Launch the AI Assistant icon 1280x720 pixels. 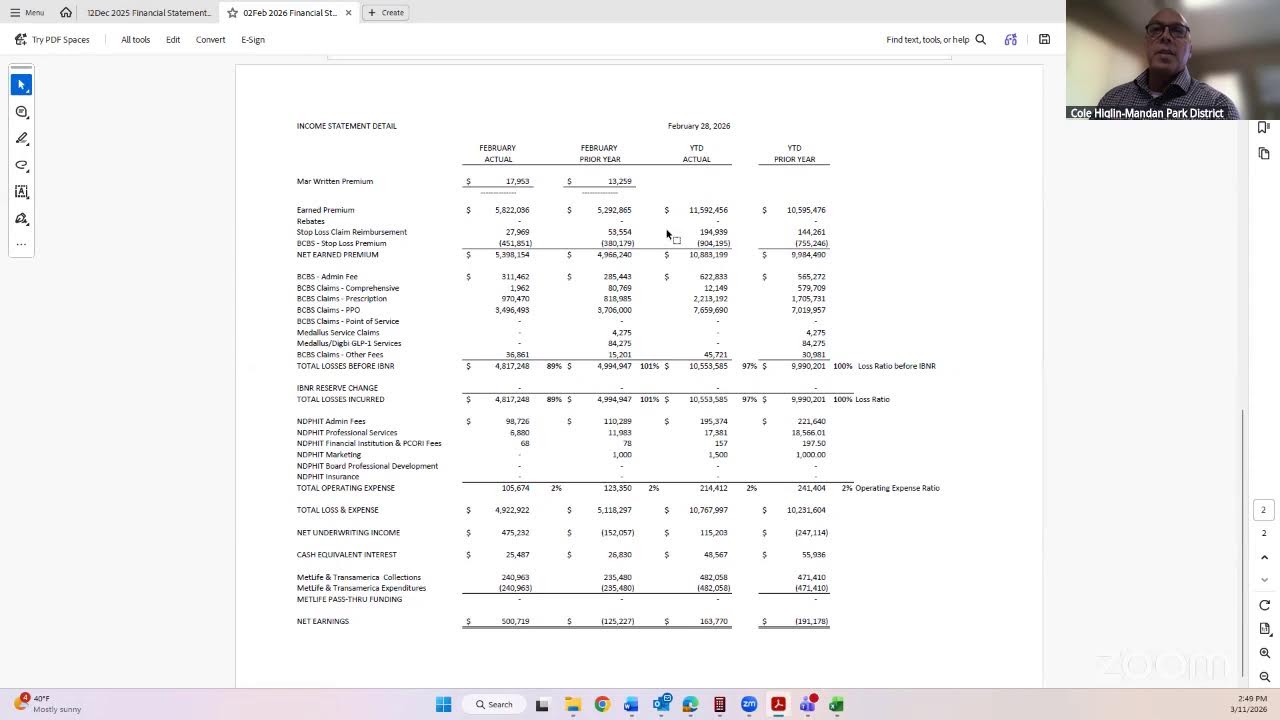(1011, 40)
